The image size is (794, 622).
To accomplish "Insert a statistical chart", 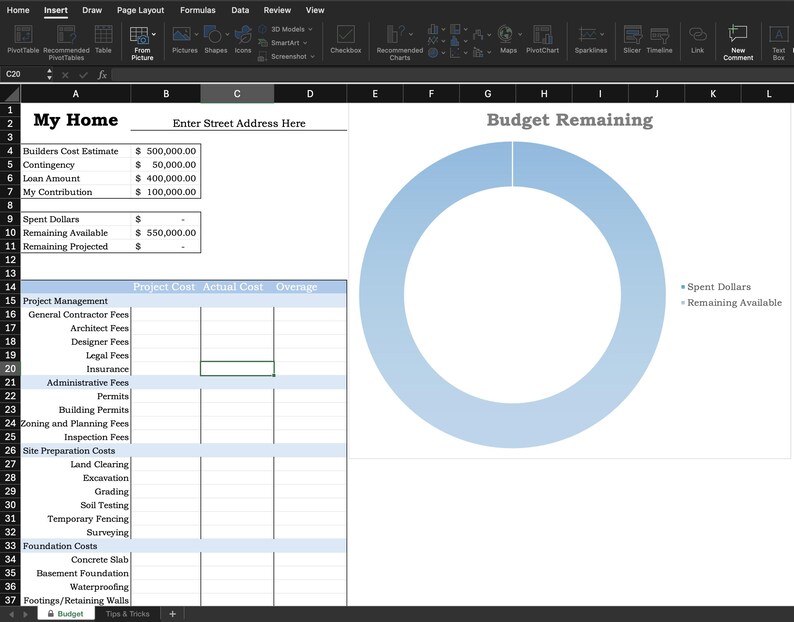I will click(455, 41).
